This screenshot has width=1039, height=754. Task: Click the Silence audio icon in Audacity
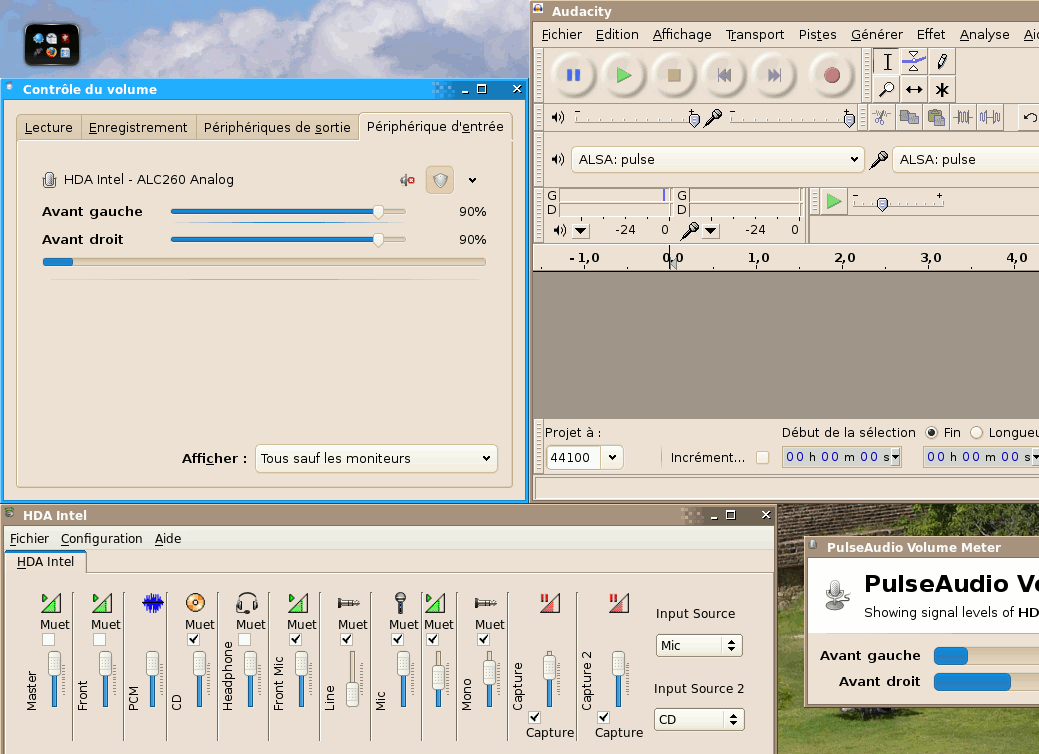990,118
